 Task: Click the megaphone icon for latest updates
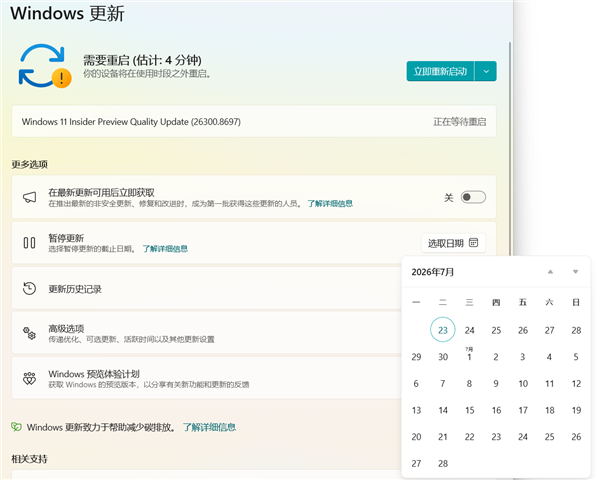tap(29, 197)
